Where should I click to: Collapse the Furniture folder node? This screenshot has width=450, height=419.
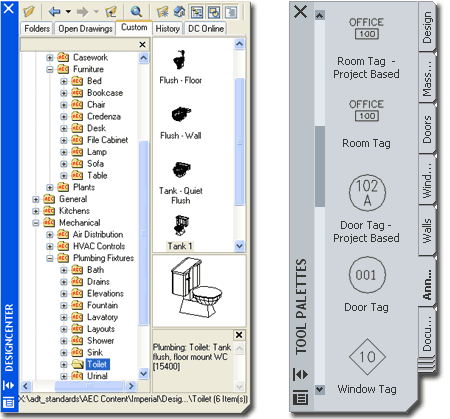tap(50, 69)
